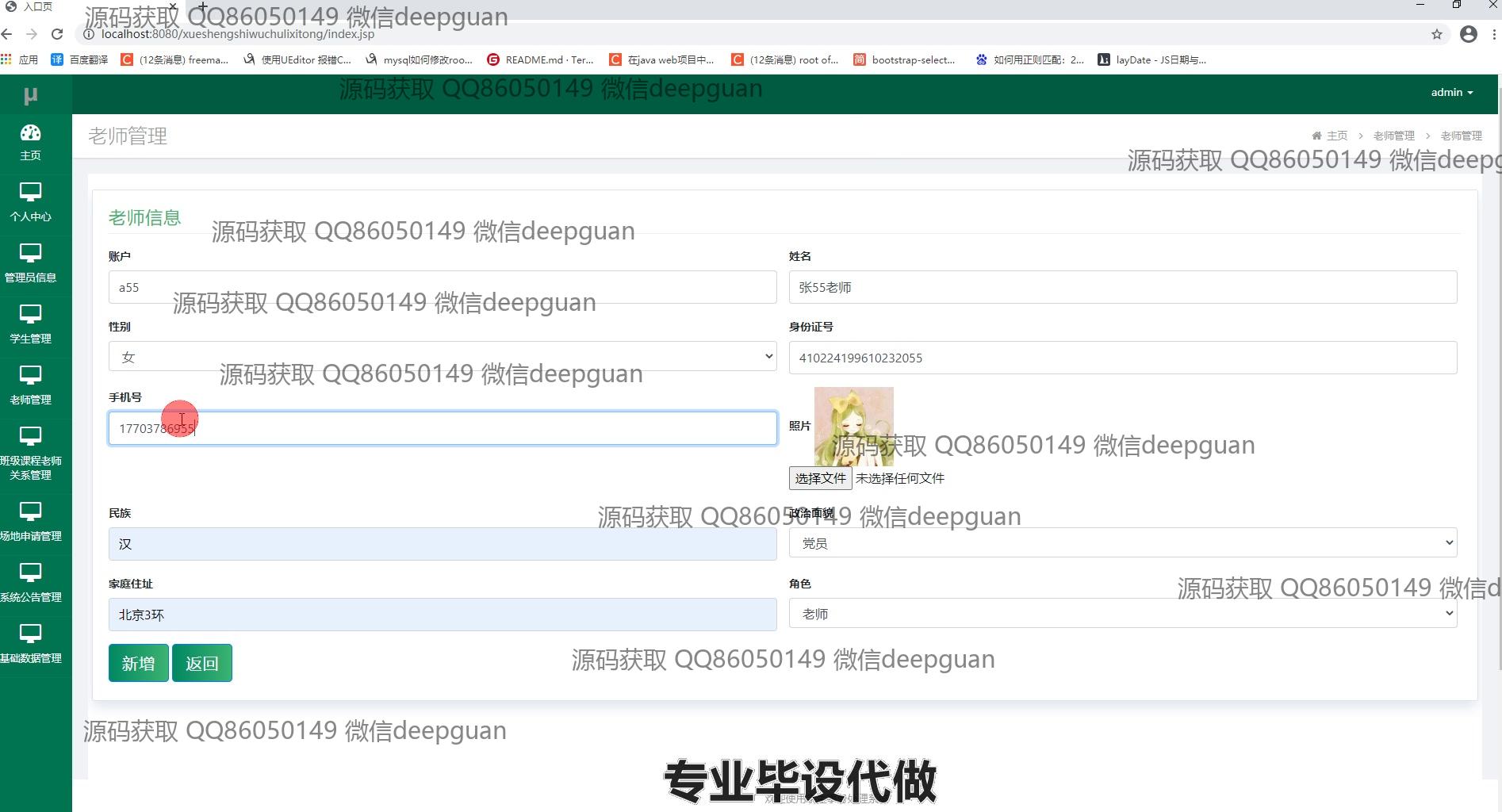The width and height of the screenshot is (1502, 812).
Task: Expand the 角色 dropdown showing 老师
Action: click(1122, 614)
